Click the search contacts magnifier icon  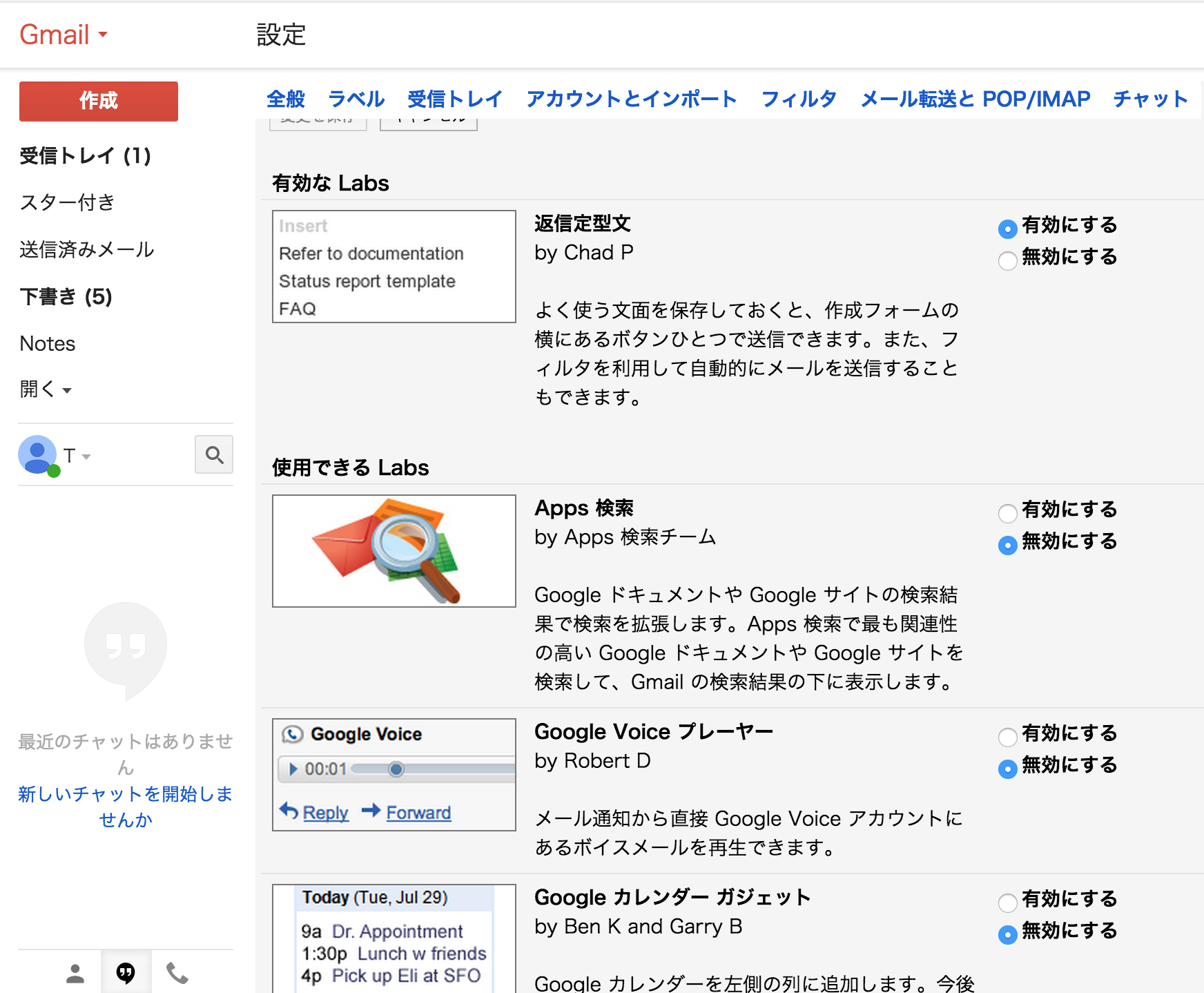214,454
